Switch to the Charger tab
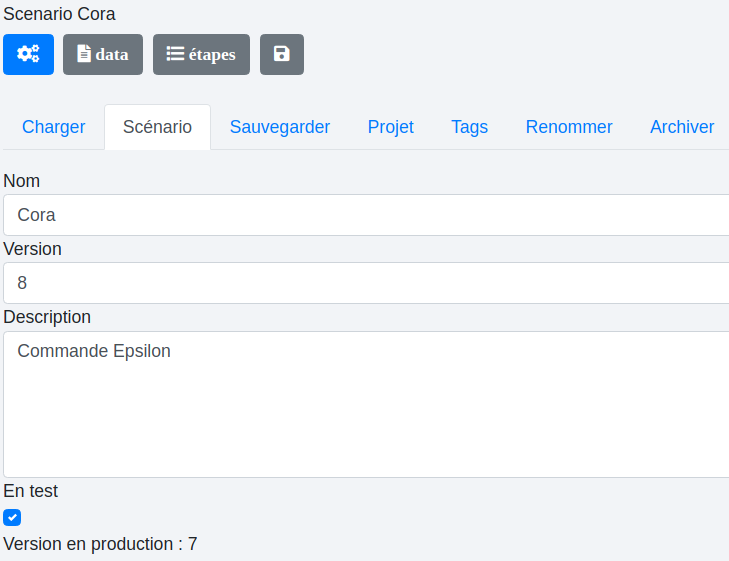 click(x=53, y=127)
